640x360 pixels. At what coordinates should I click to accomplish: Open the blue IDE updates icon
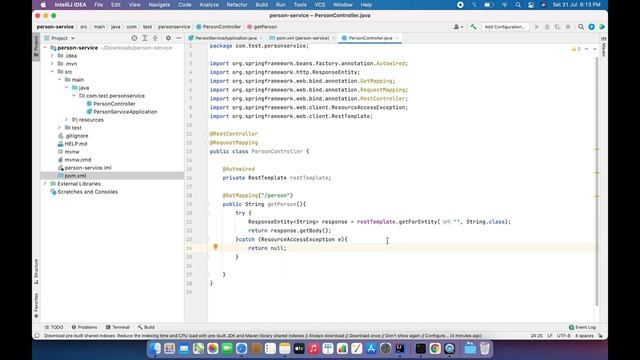click(591, 27)
